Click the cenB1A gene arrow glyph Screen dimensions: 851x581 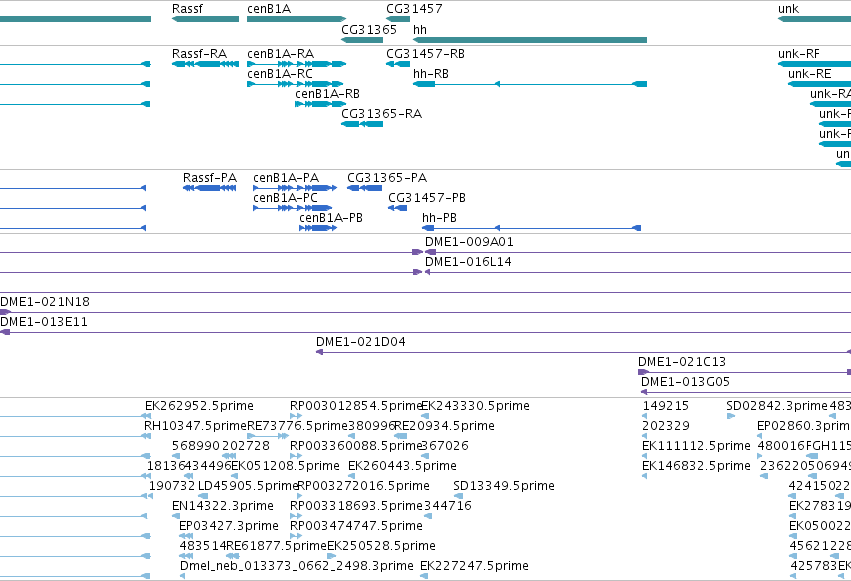point(296,19)
